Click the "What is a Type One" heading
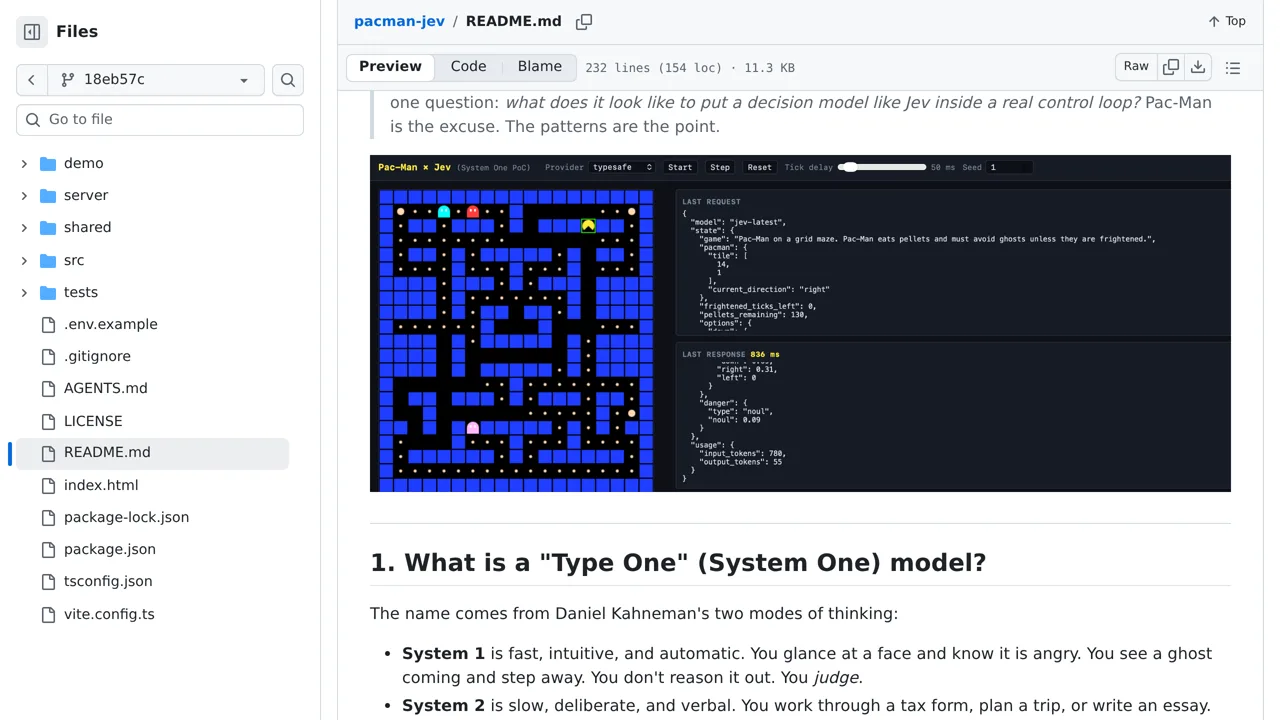Viewport: 1280px width, 720px height. coord(678,563)
